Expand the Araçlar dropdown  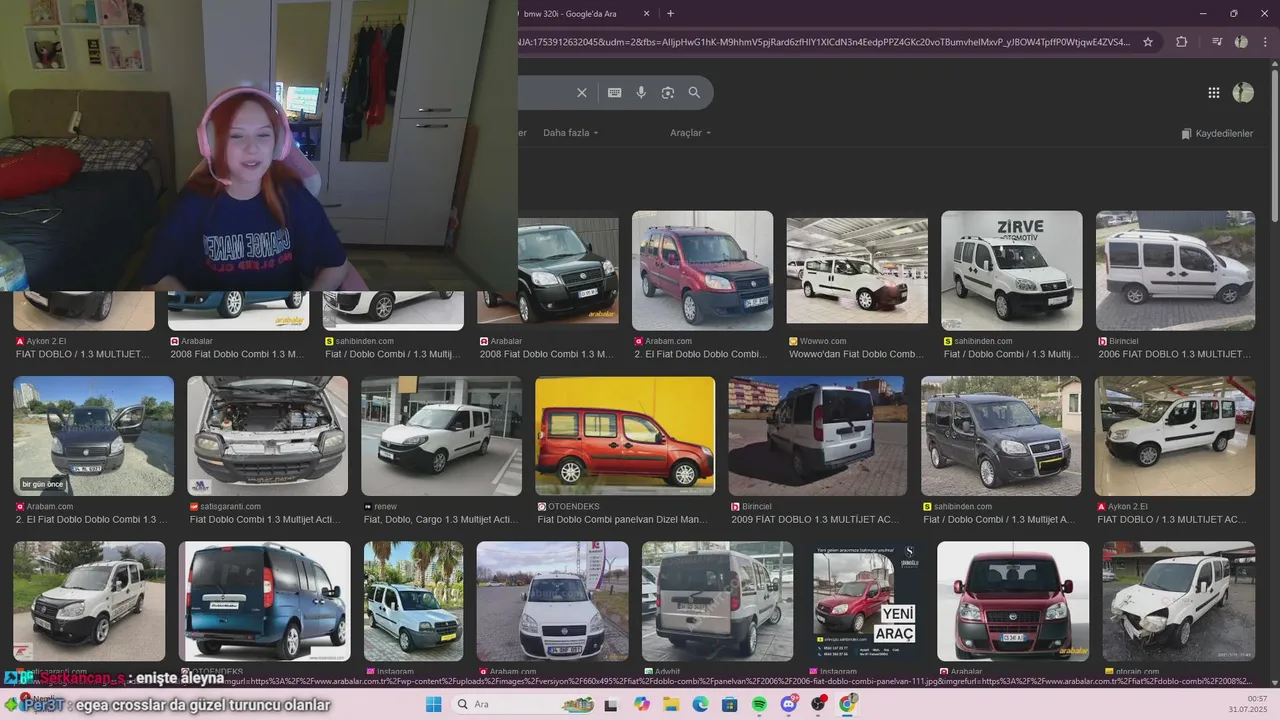[x=690, y=133]
